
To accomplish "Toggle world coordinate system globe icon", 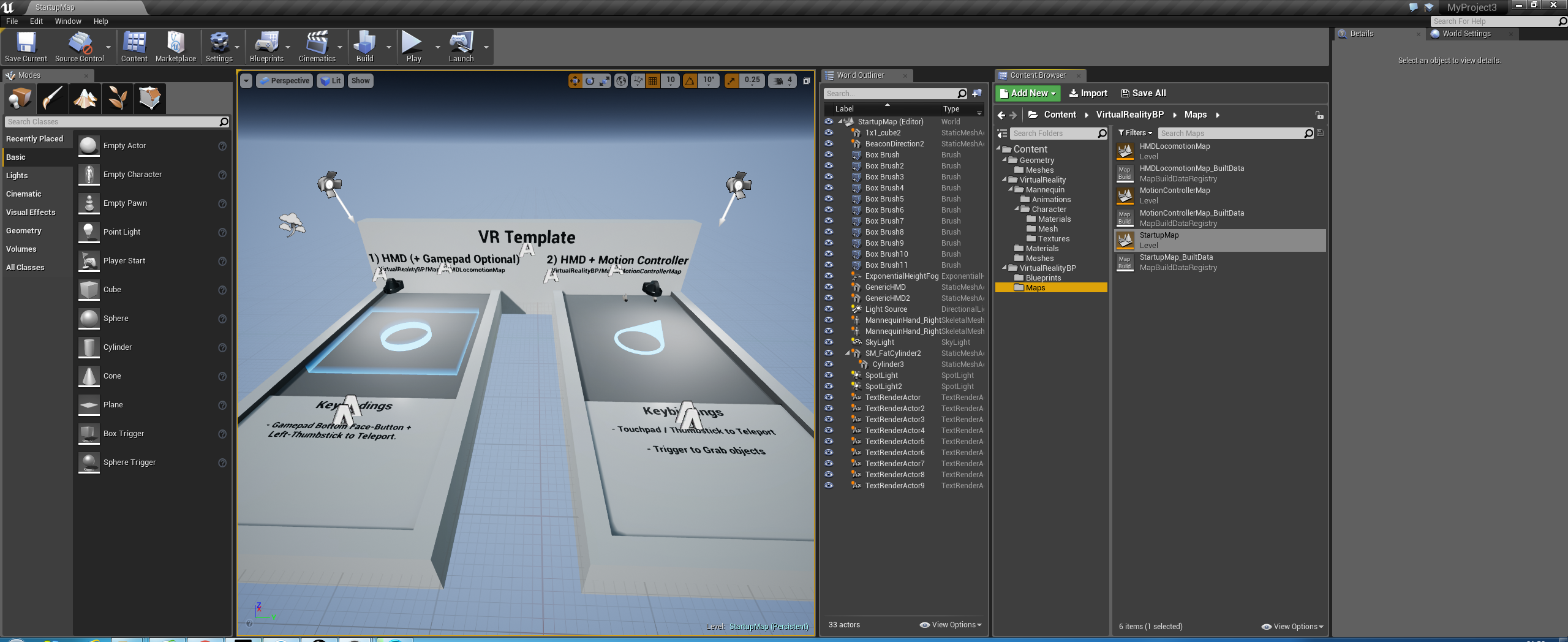I will pos(621,81).
